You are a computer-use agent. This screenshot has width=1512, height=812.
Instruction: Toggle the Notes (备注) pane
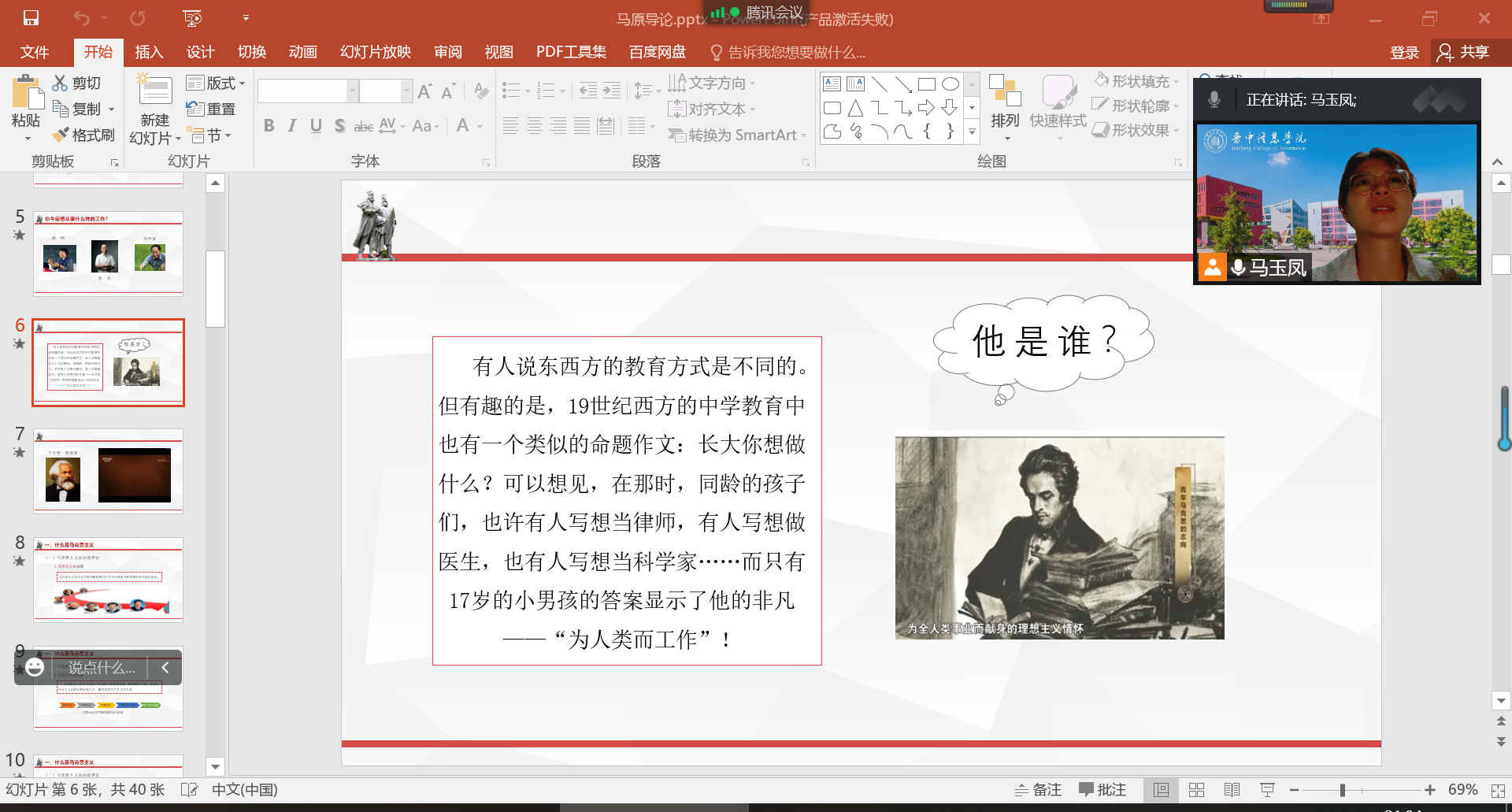tap(1038, 789)
